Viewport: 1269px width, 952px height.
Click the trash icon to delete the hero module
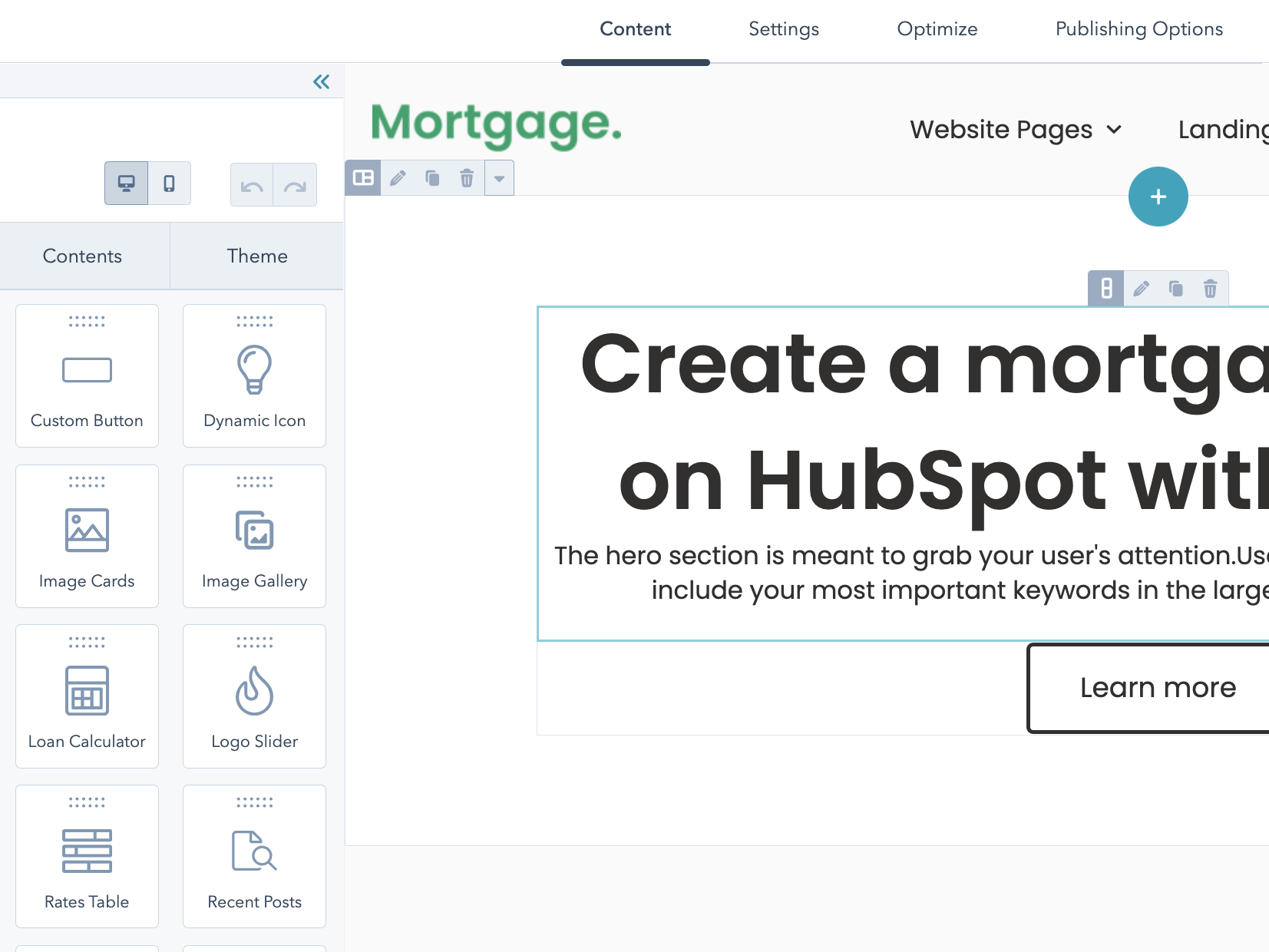1211,289
